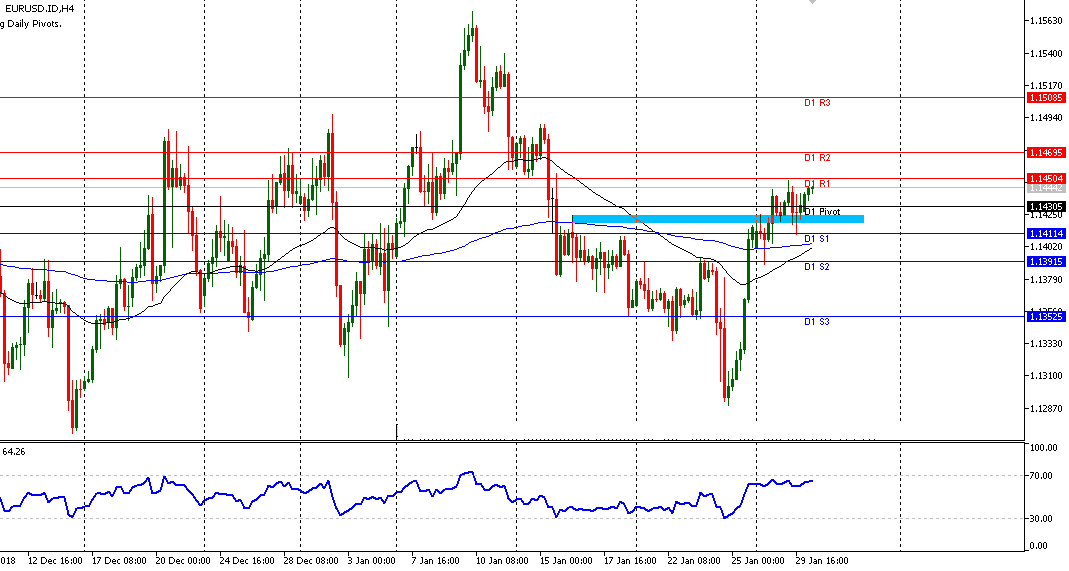Screen dimensions: 1069x571
Task: Click the 17 Jan 16:00 time label
Action: 630,561
